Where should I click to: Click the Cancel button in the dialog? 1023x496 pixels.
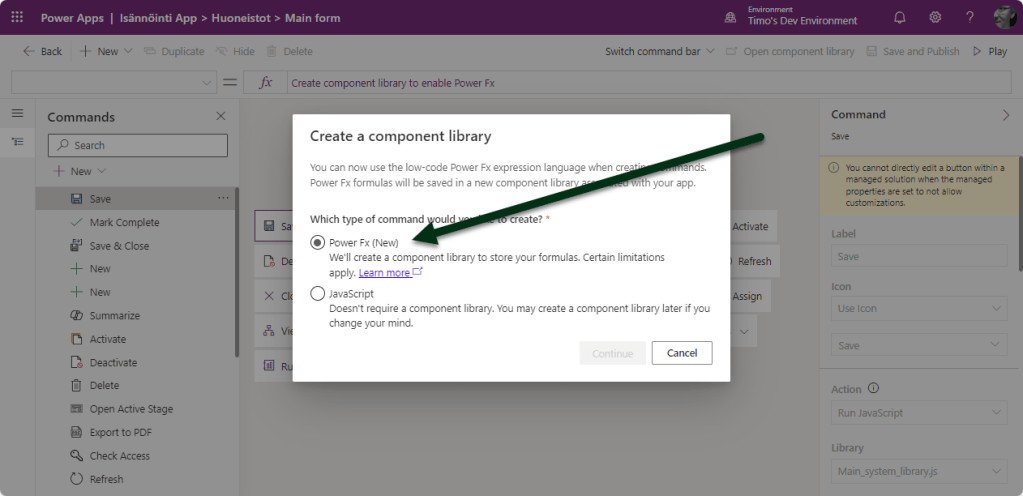pos(681,353)
